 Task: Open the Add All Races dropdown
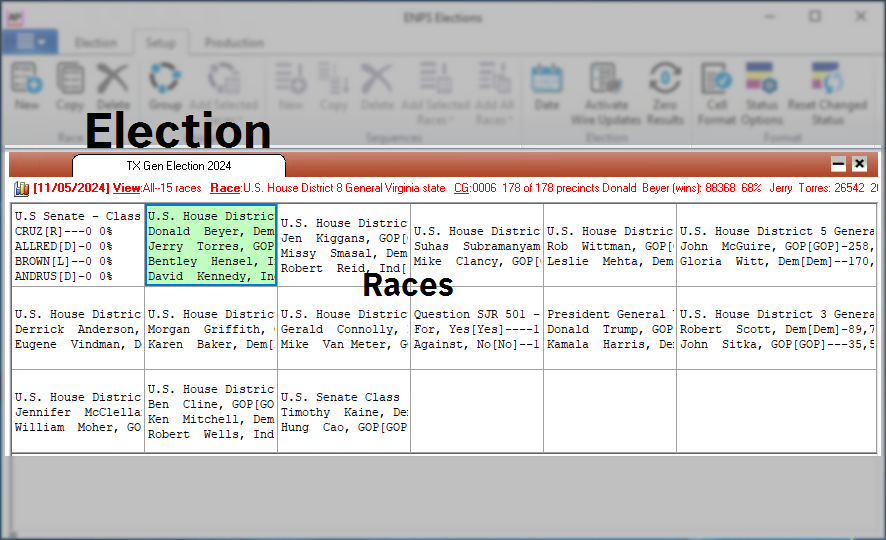(494, 93)
